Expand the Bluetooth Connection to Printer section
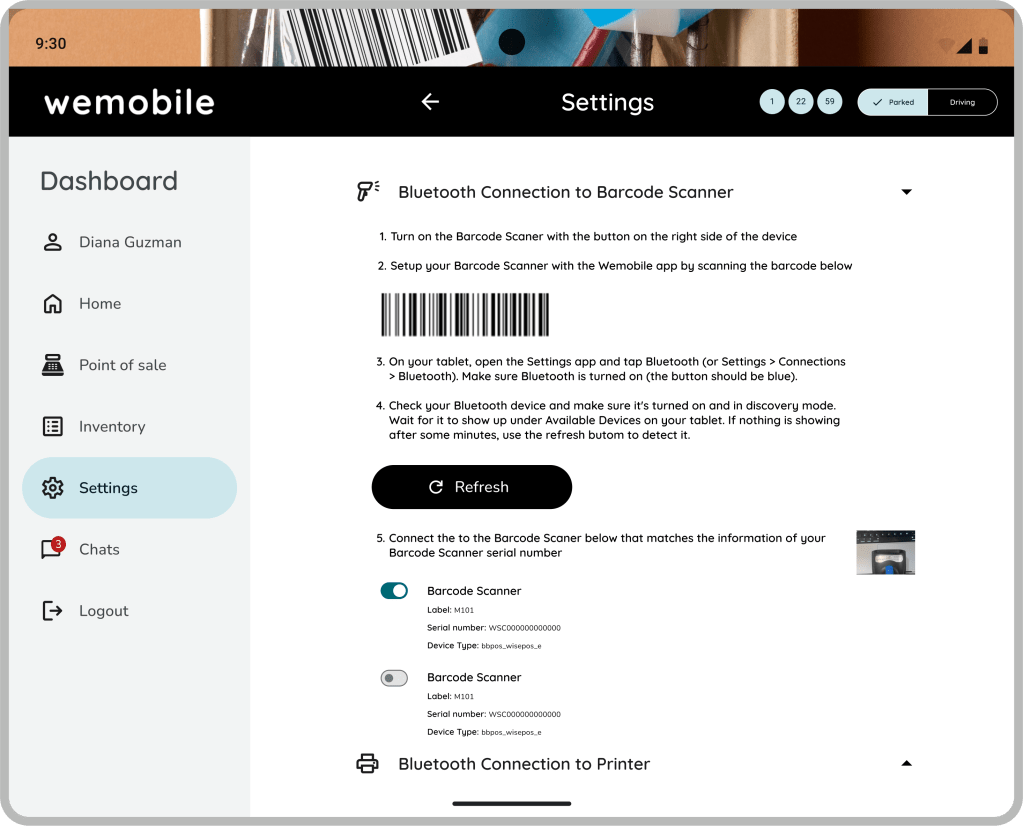The height and width of the screenshot is (826, 1023). pos(906,764)
